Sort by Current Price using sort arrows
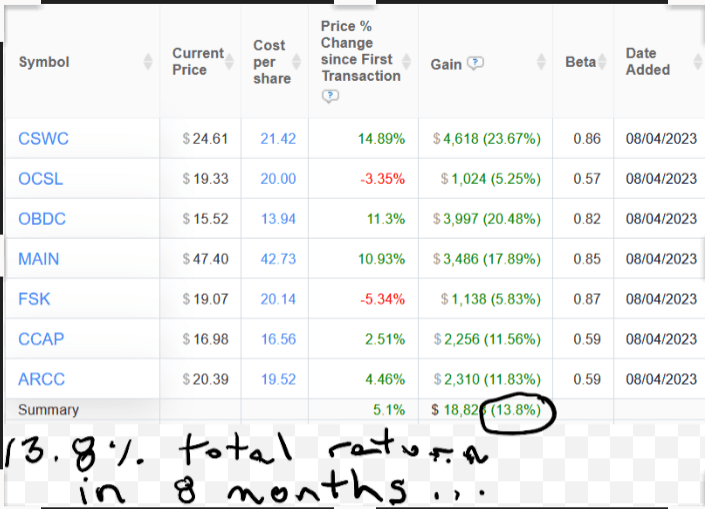The height and width of the screenshot is (509, 705). click(x=231, y=62)
